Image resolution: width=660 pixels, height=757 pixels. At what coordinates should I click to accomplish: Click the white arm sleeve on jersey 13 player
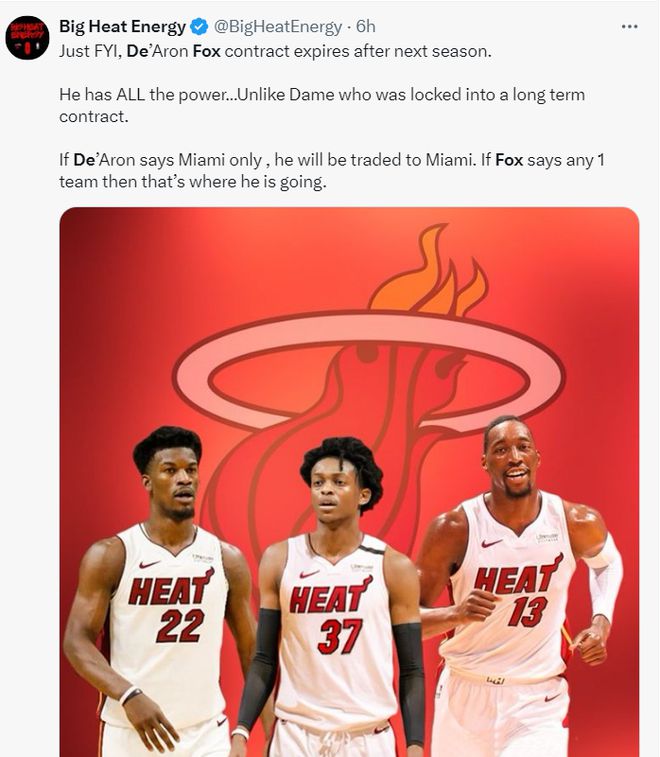(x=603, y=576)
